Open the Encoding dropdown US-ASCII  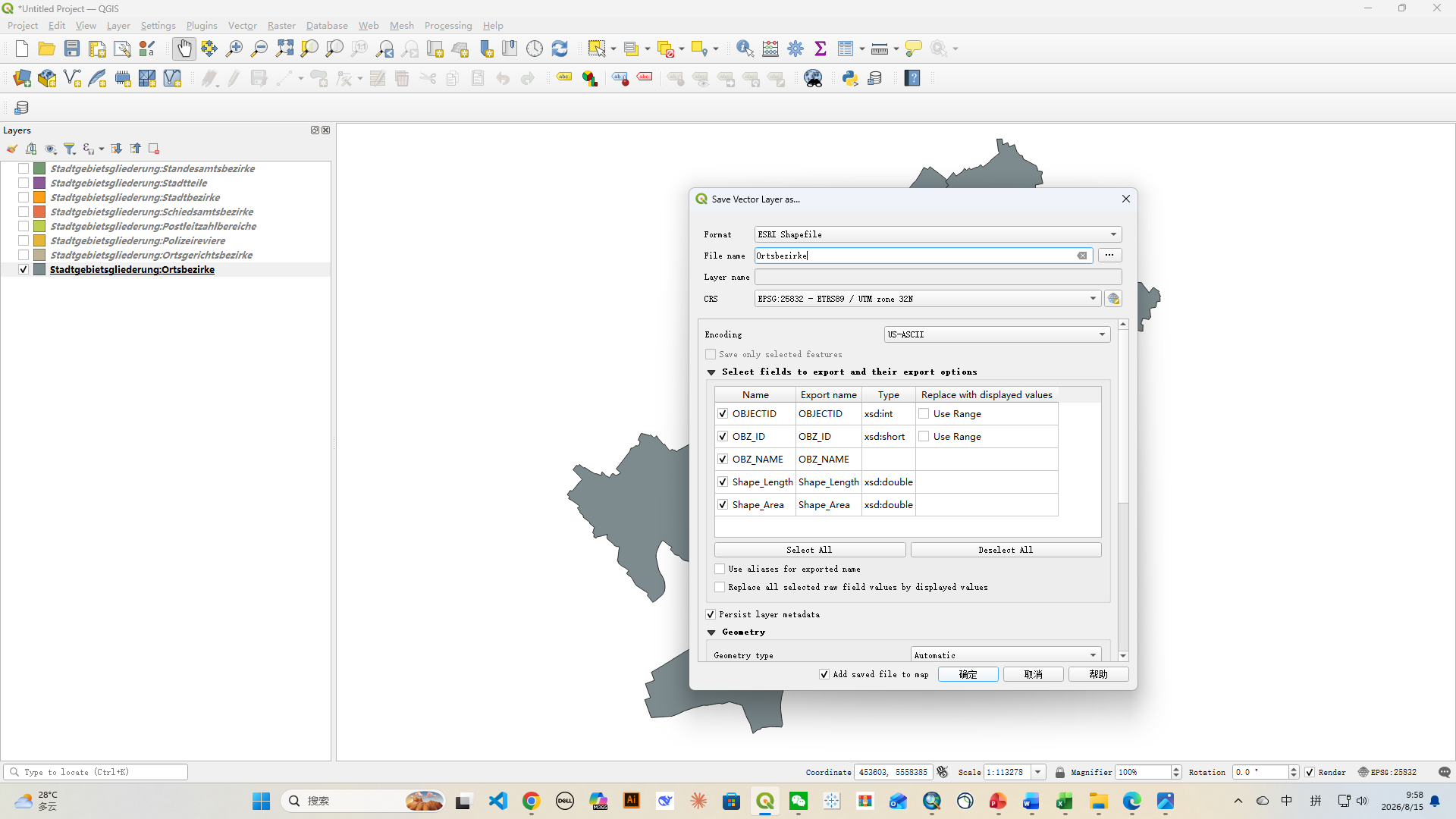tap(997, 334)
